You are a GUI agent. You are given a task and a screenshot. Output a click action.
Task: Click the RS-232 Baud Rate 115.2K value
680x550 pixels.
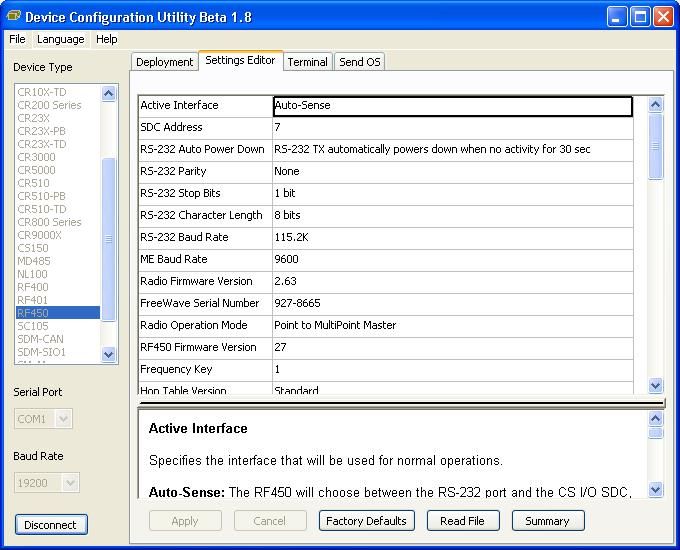click(x=452, y=238)
